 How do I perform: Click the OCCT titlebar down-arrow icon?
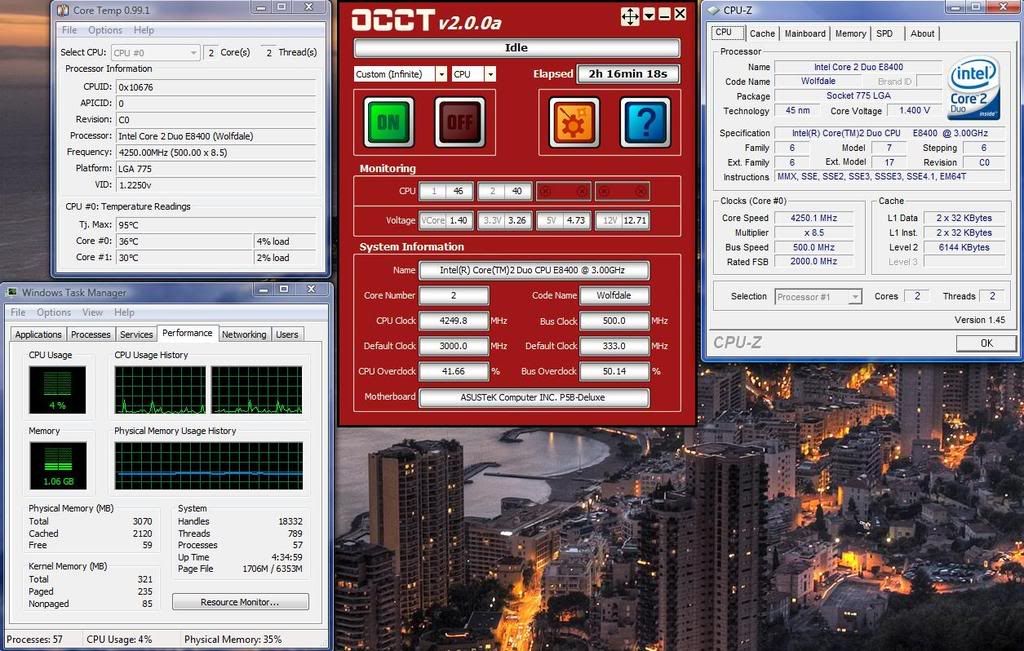point(649,14)
